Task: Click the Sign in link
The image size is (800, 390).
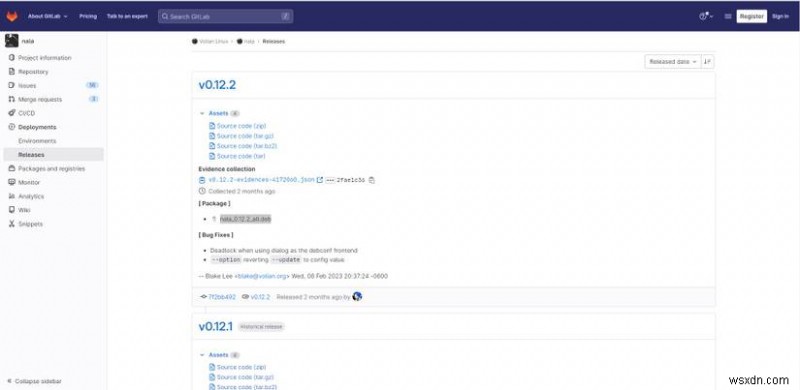Action: tap(780, 16)
